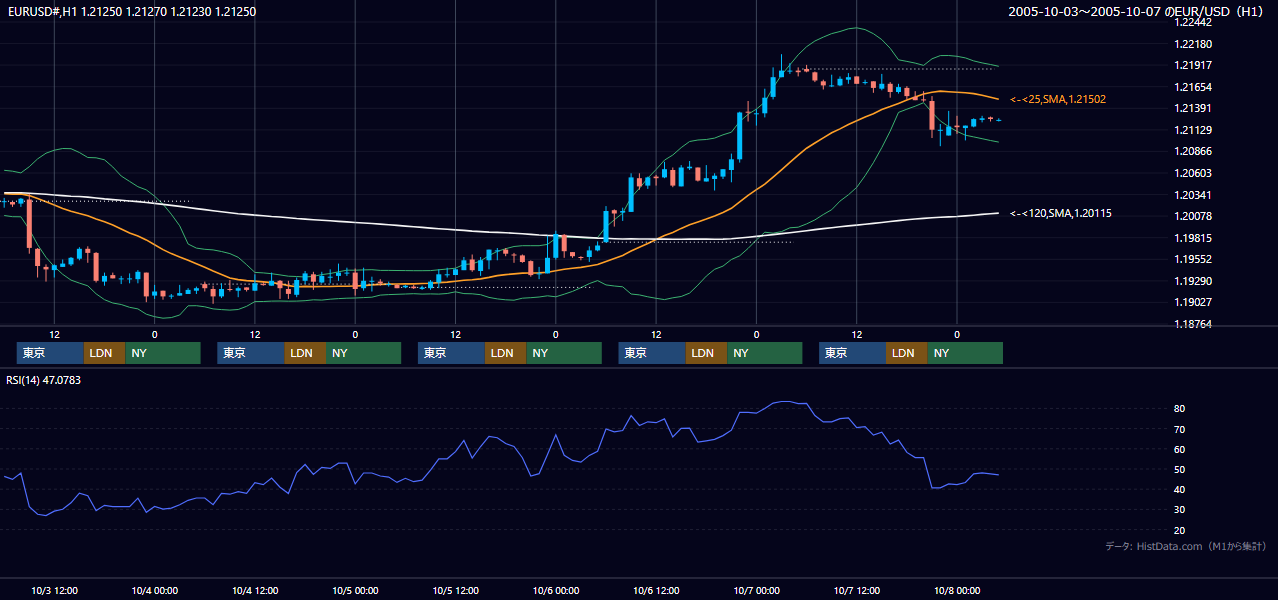Click RSI scale value 60
1278x600 pixels.
1180,449
